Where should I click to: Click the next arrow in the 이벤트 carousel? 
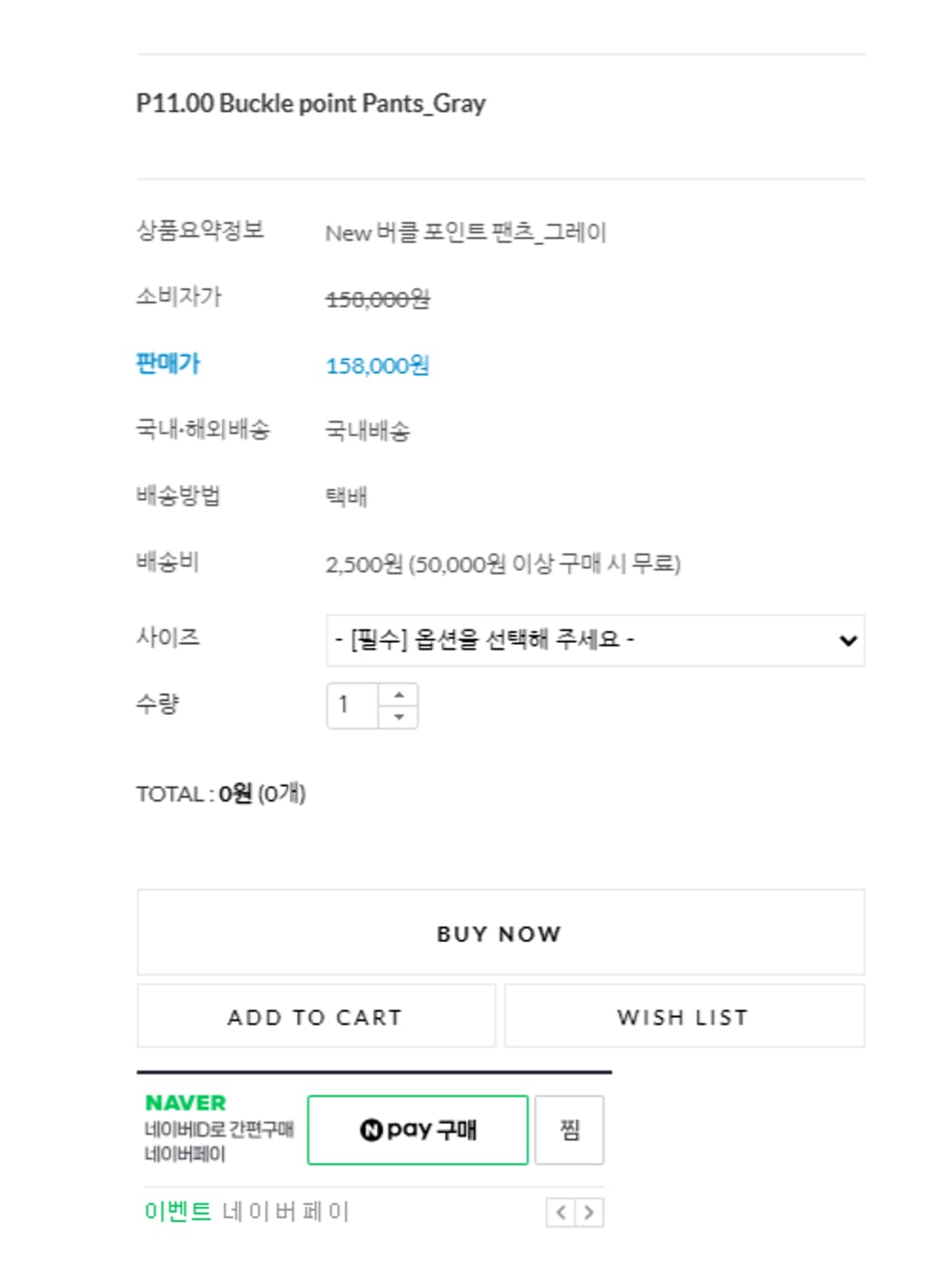589,1211
